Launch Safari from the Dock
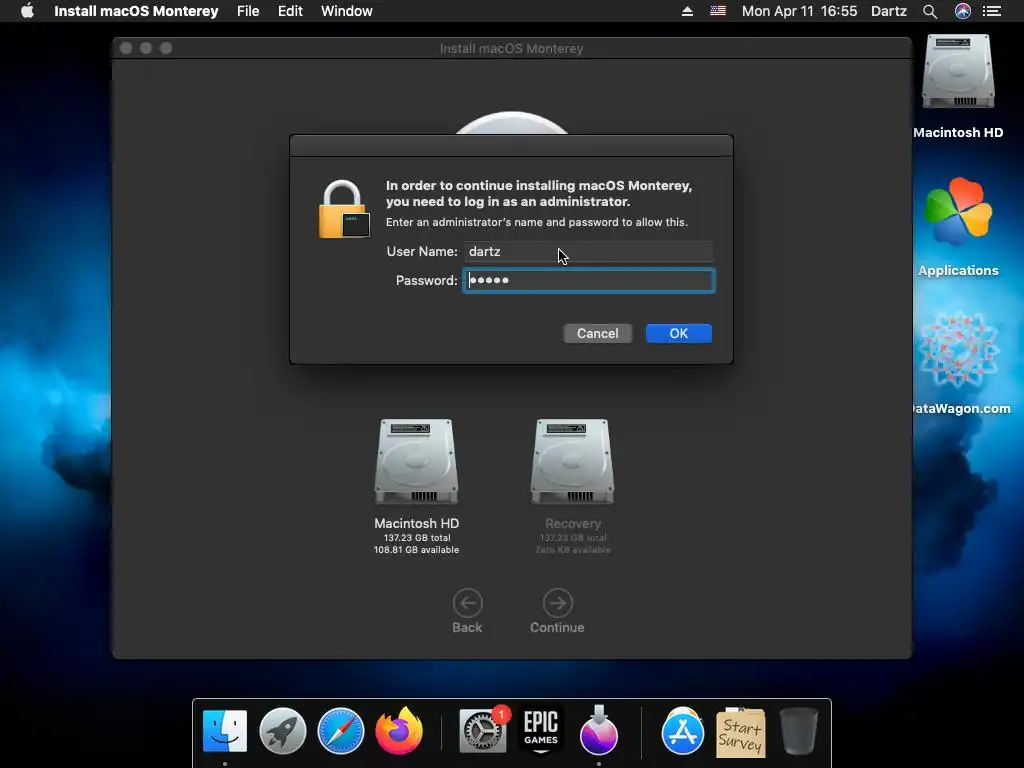This screenshot has width=1024, height=768. pyautogui.click(x=340, y=731)
